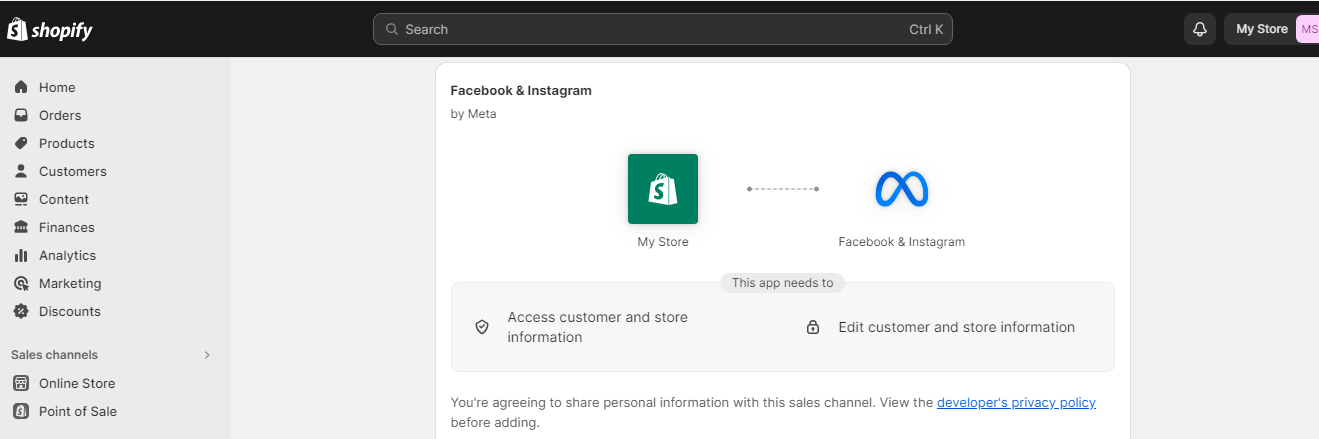Click the Orders inbox icon
This screenshot has width=1319, height=439.
click(x=21, y=115)
